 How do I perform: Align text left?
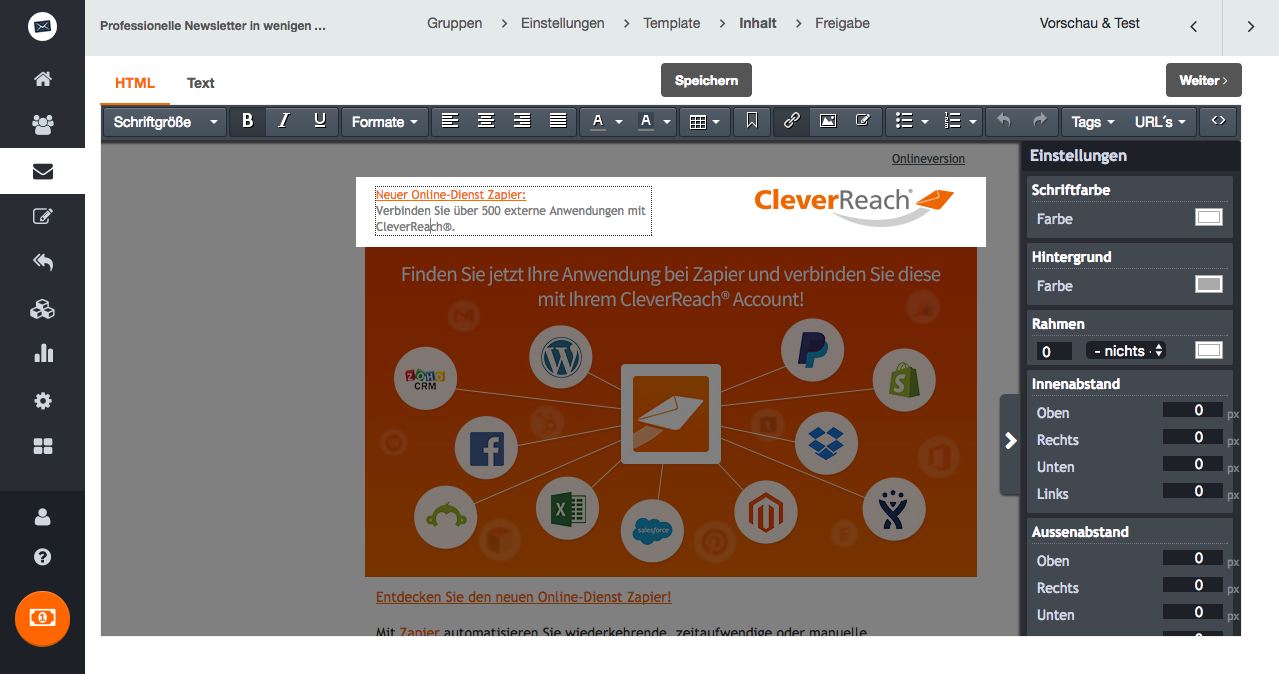450,121
